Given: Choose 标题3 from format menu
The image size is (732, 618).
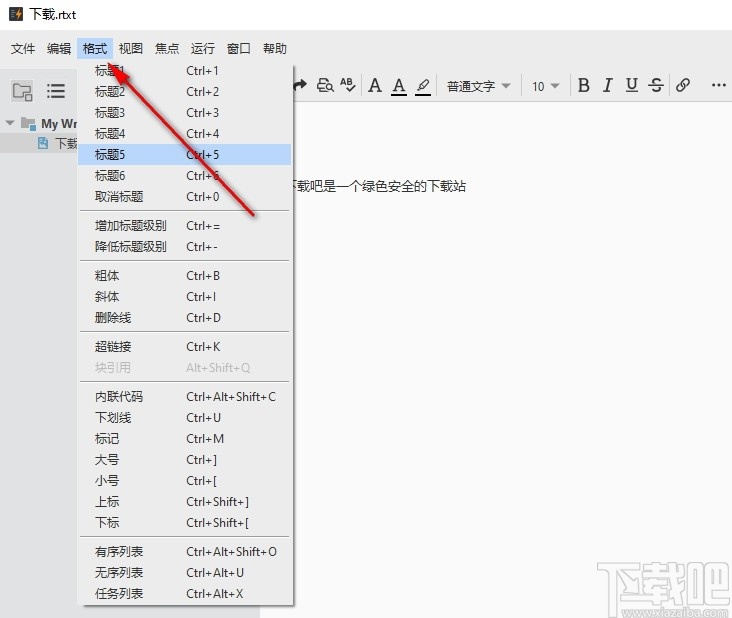Looking at the screenshot, I should click(x=185, y=112).
